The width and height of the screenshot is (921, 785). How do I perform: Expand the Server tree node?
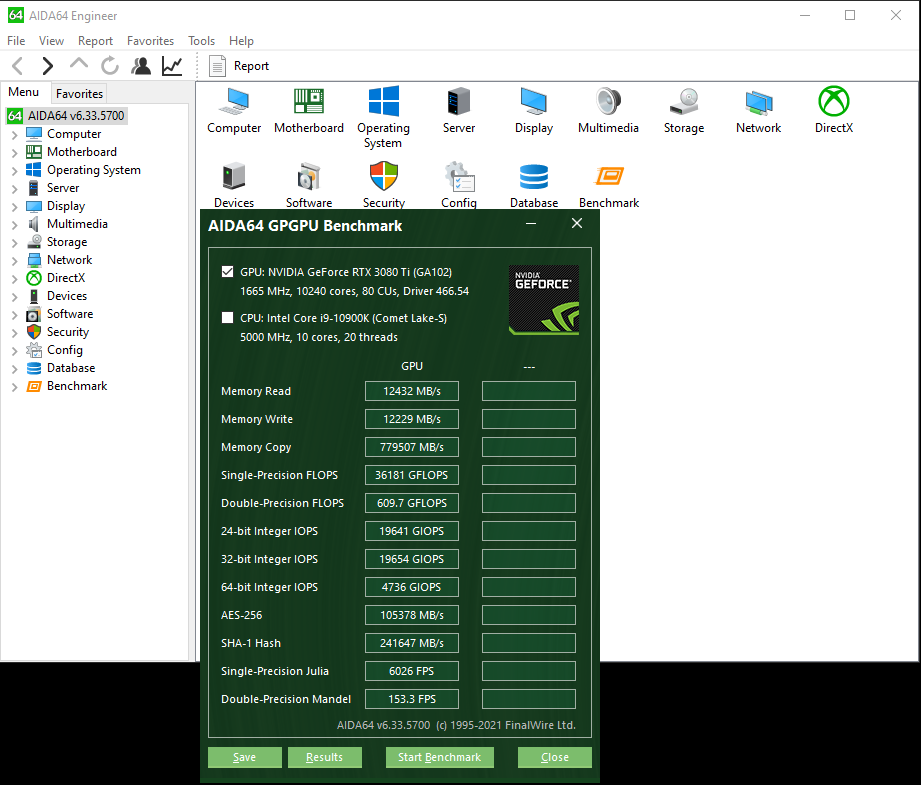15,189
